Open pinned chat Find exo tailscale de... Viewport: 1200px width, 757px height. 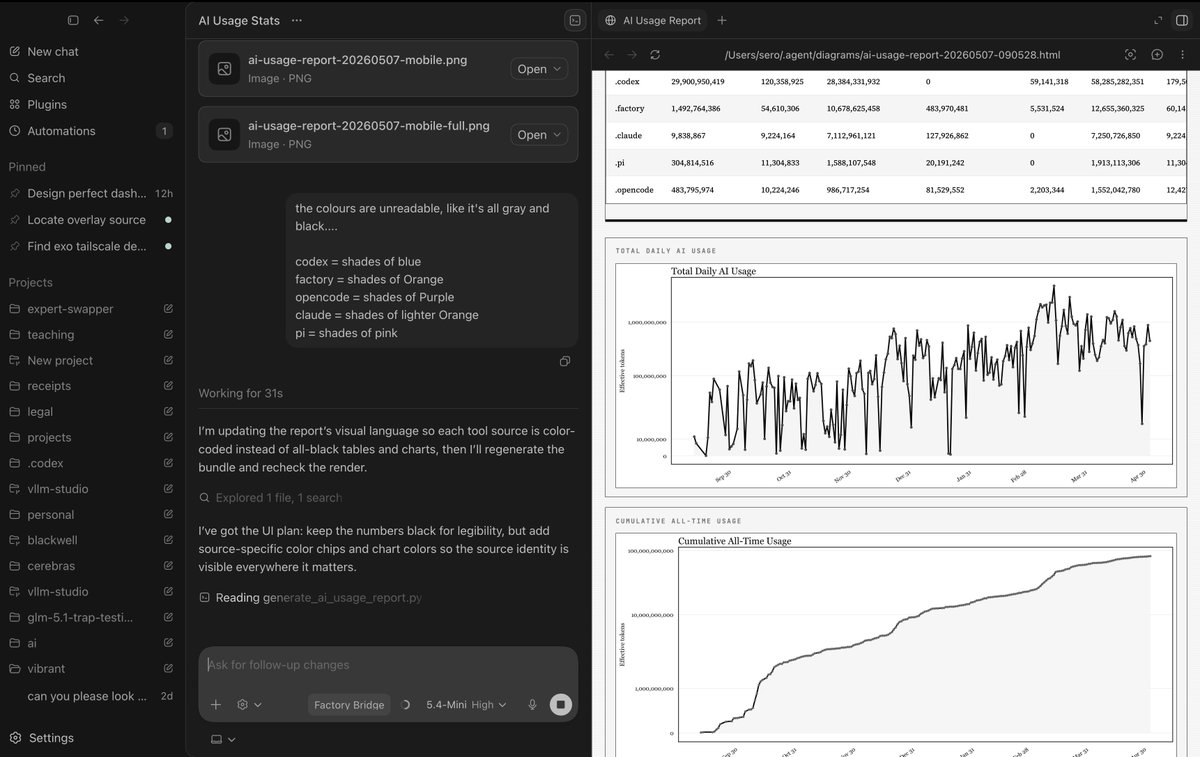click(90, 246)
